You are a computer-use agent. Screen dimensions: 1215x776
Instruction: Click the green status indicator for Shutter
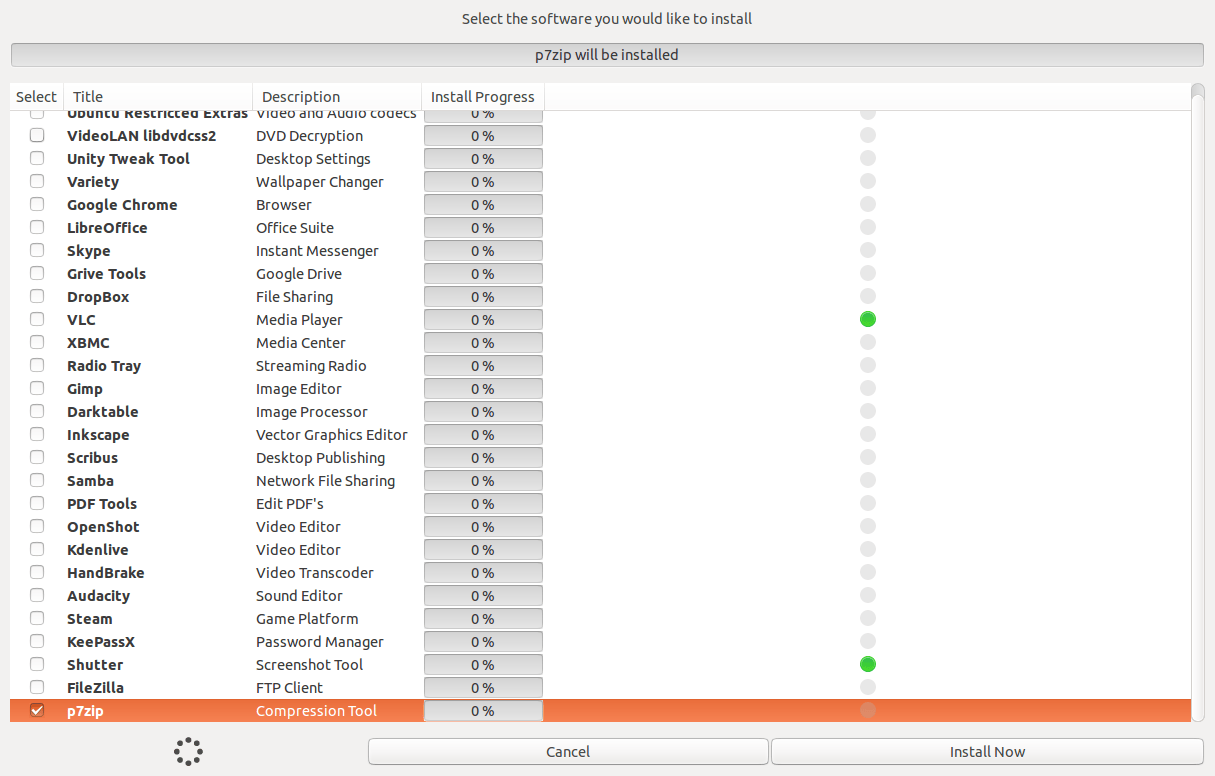click(867, 664)
